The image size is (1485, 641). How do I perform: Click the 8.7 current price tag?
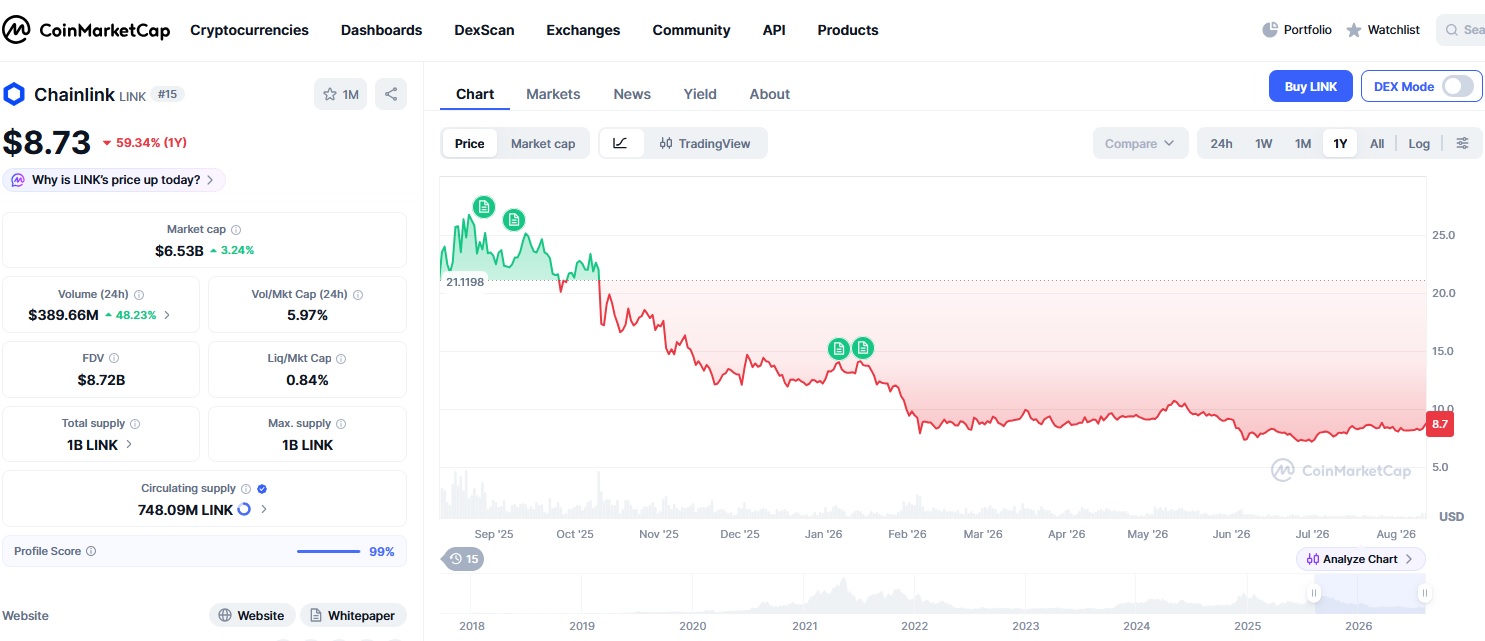click(1440, 424)
